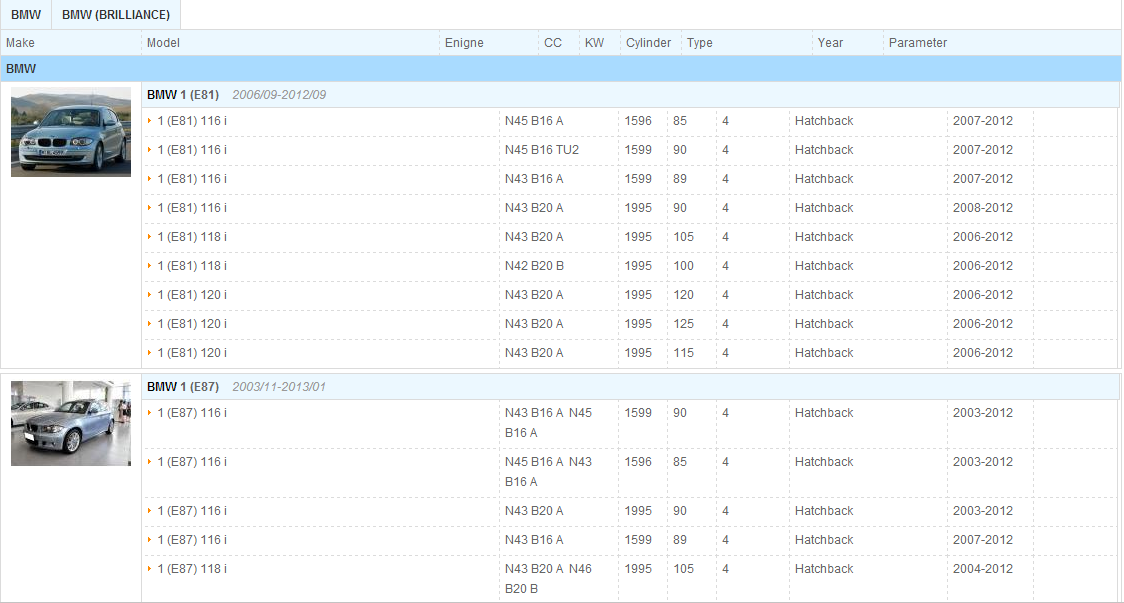1124x603 pixels.
Task: Click the Cylinder column header
Action: [648, 43]
